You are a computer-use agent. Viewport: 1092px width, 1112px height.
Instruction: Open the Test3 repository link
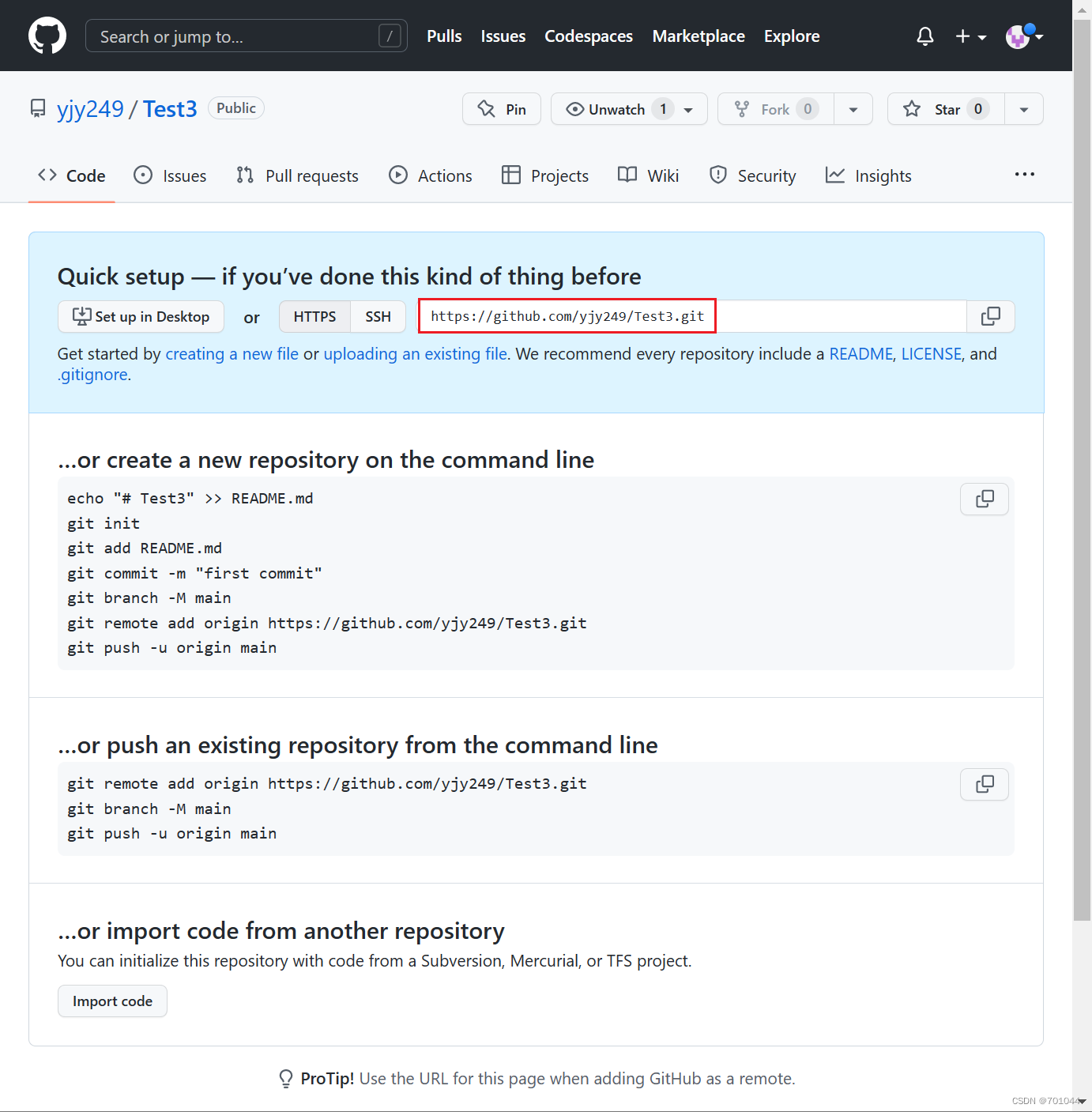point(170,108)
